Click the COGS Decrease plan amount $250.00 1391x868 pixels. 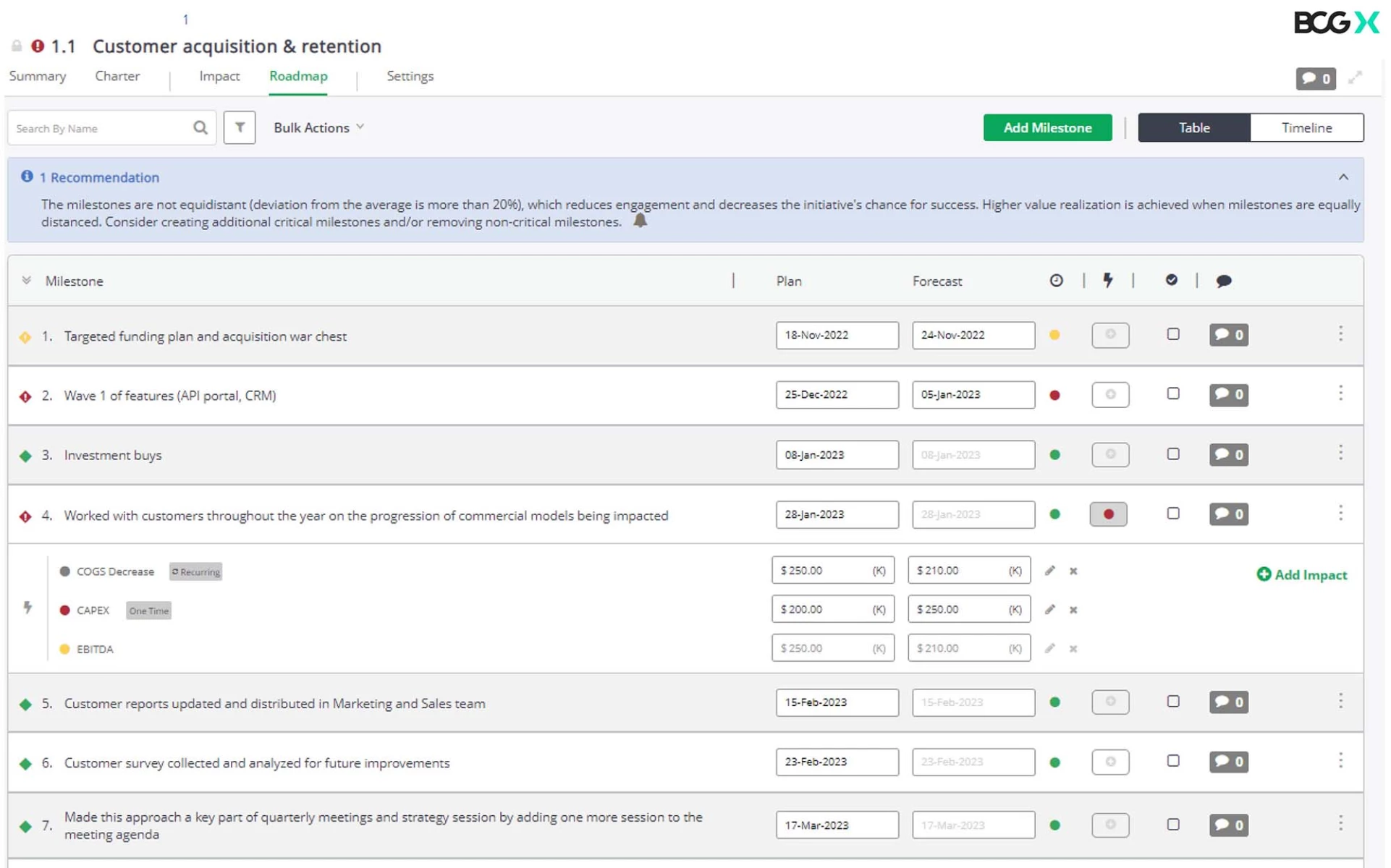[833, 570]
